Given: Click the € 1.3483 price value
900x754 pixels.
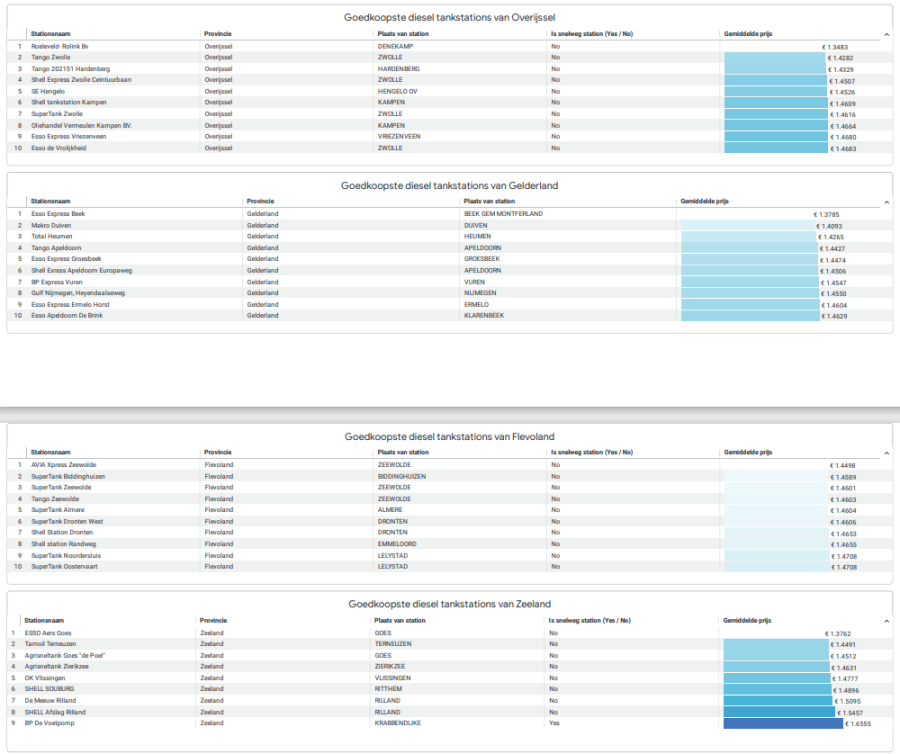Looking at the screenshot, I should [834, 47].
